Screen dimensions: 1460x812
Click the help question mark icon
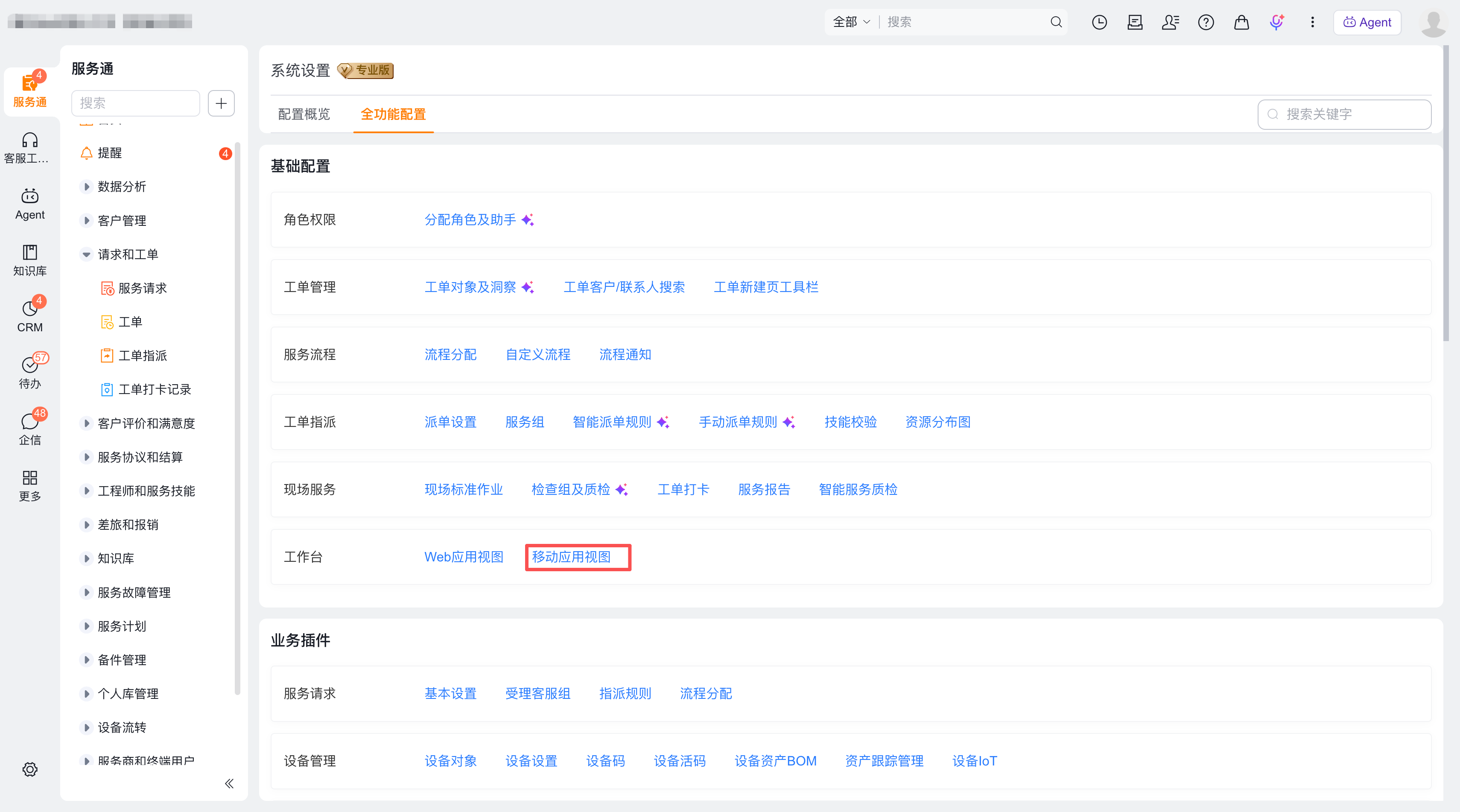click(1206, 22)
